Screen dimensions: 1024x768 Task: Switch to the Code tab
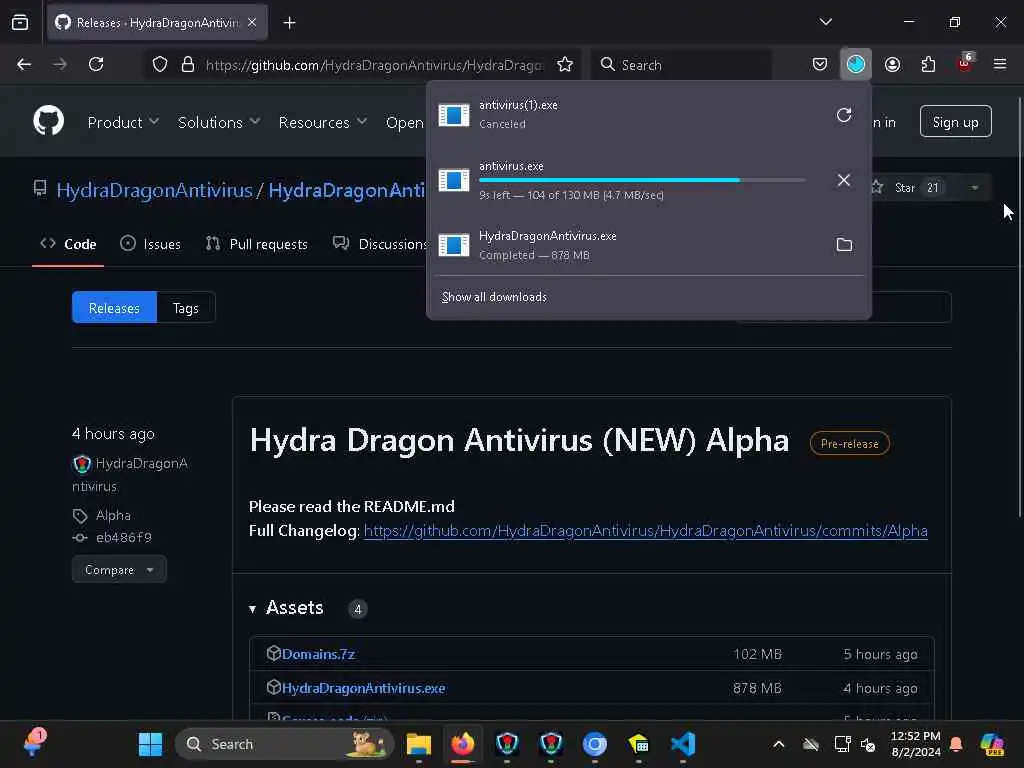click(x=68, y=244)
